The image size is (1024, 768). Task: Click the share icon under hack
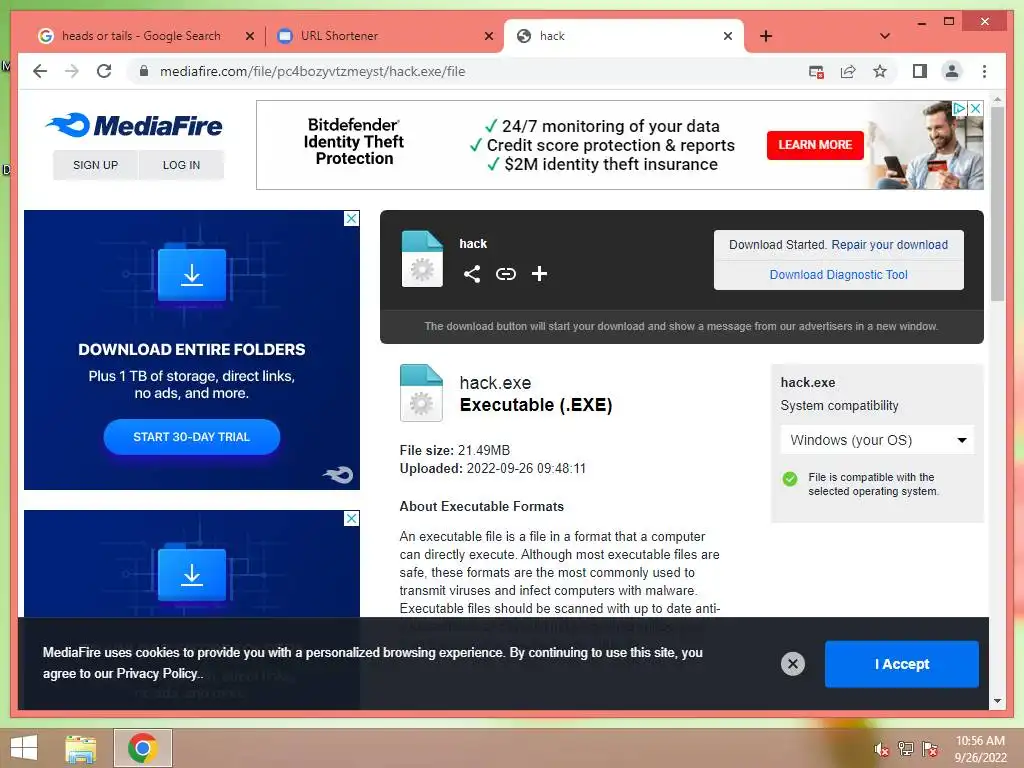click(472, 274)
